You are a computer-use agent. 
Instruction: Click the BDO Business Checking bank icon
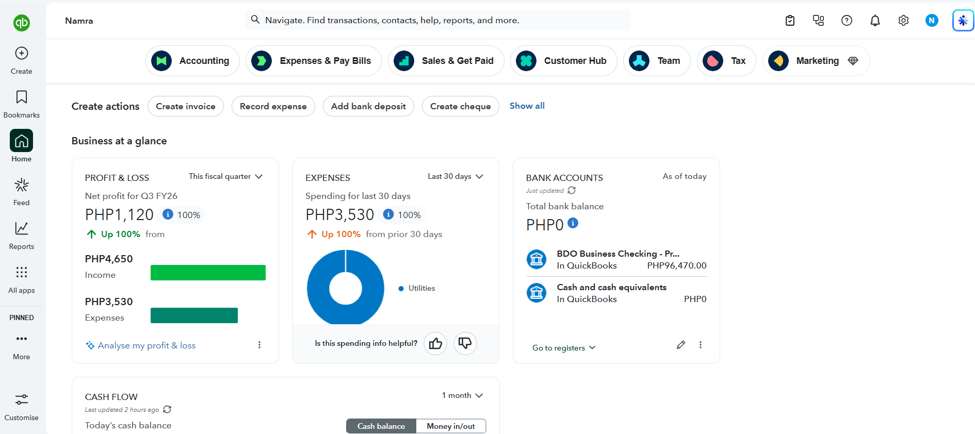point(536,259)
